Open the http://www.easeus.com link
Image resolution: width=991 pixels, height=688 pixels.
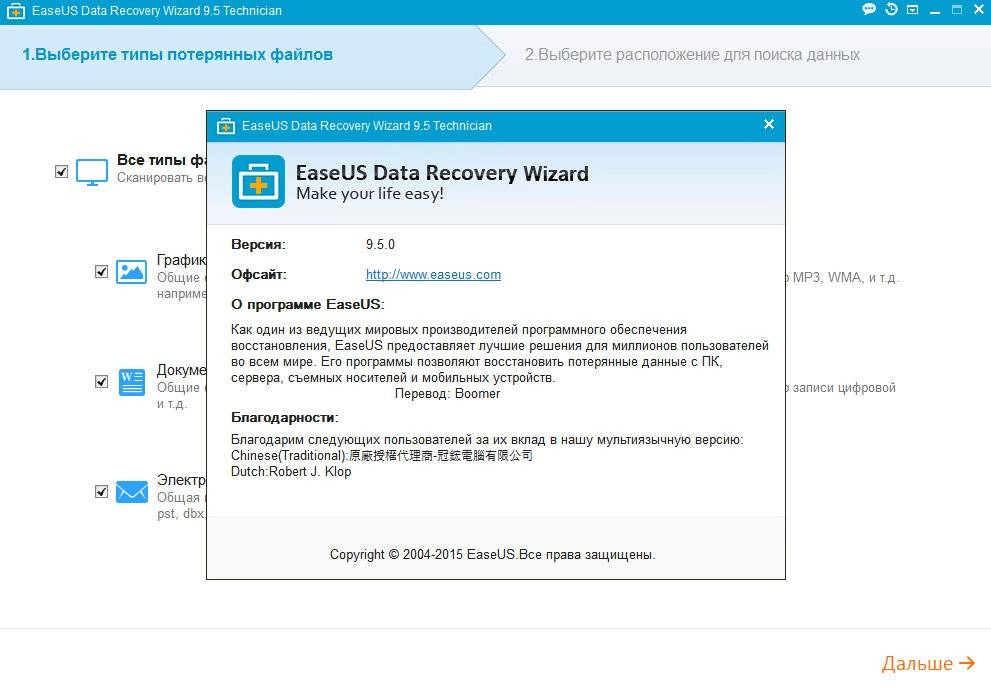pyautogui.click(x=433, y=275)
